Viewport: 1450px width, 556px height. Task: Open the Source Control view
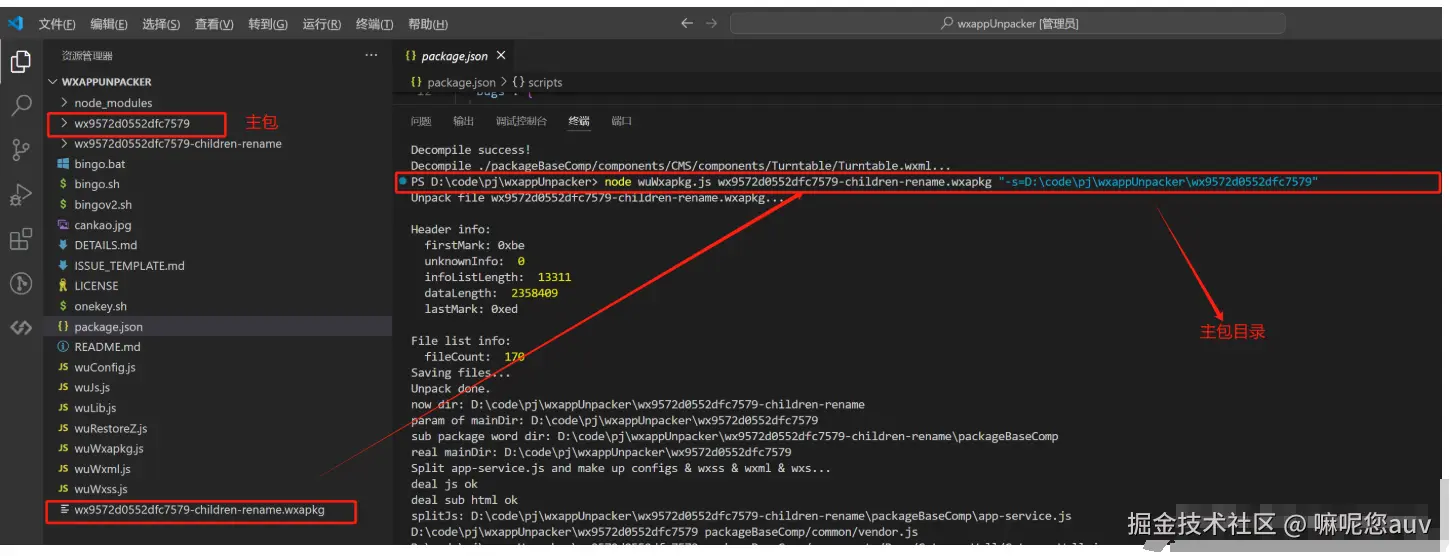[21, 150]
